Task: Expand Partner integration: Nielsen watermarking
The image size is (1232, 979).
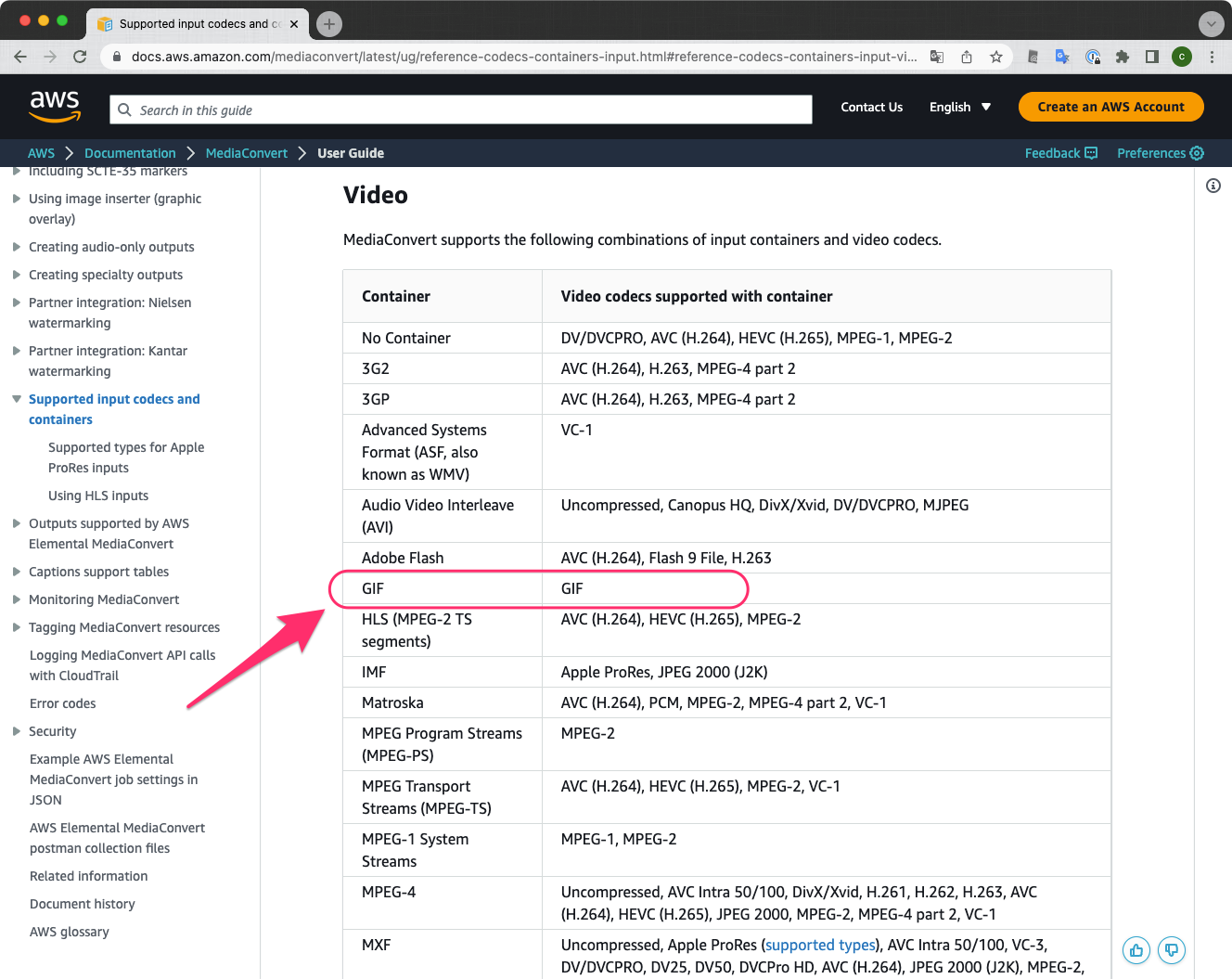Action: [17, 303]
